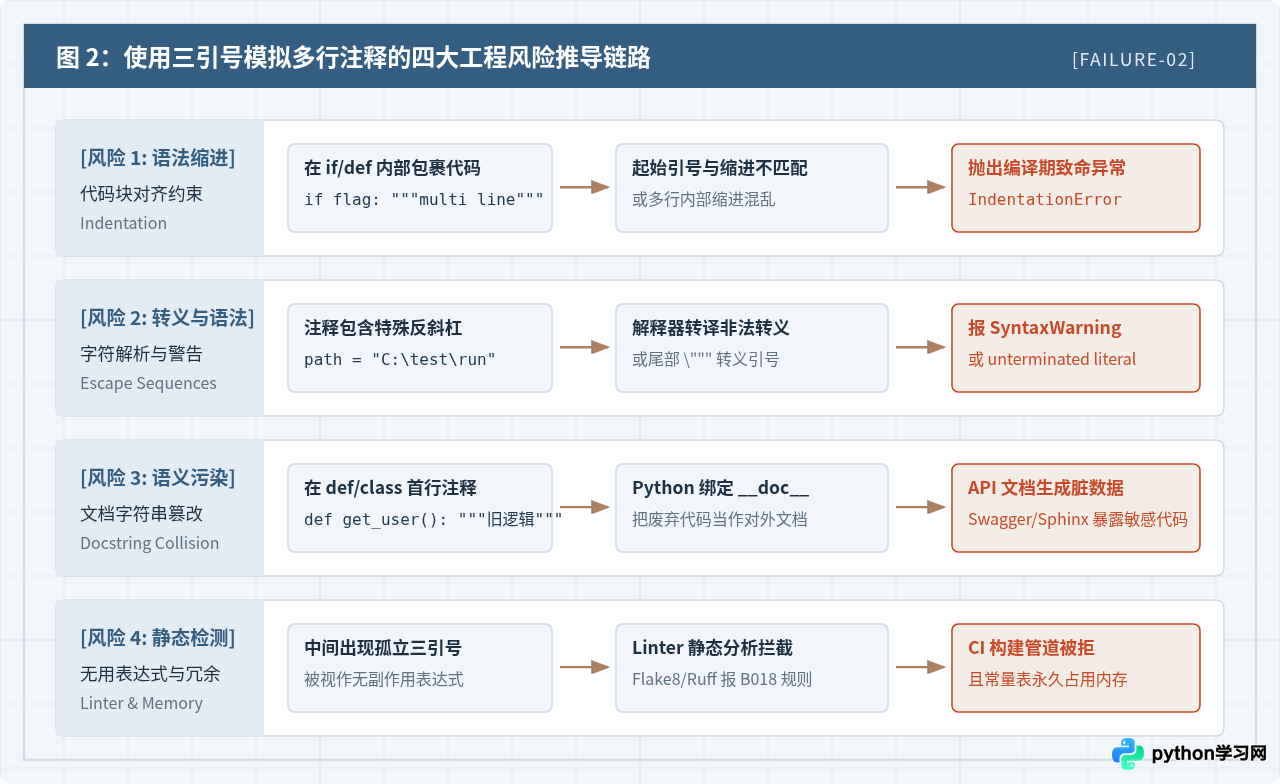Select the "Python 绑定 __doc__" step title
The width and height of the screenshot is (1280, 784).
pos(720,488)
